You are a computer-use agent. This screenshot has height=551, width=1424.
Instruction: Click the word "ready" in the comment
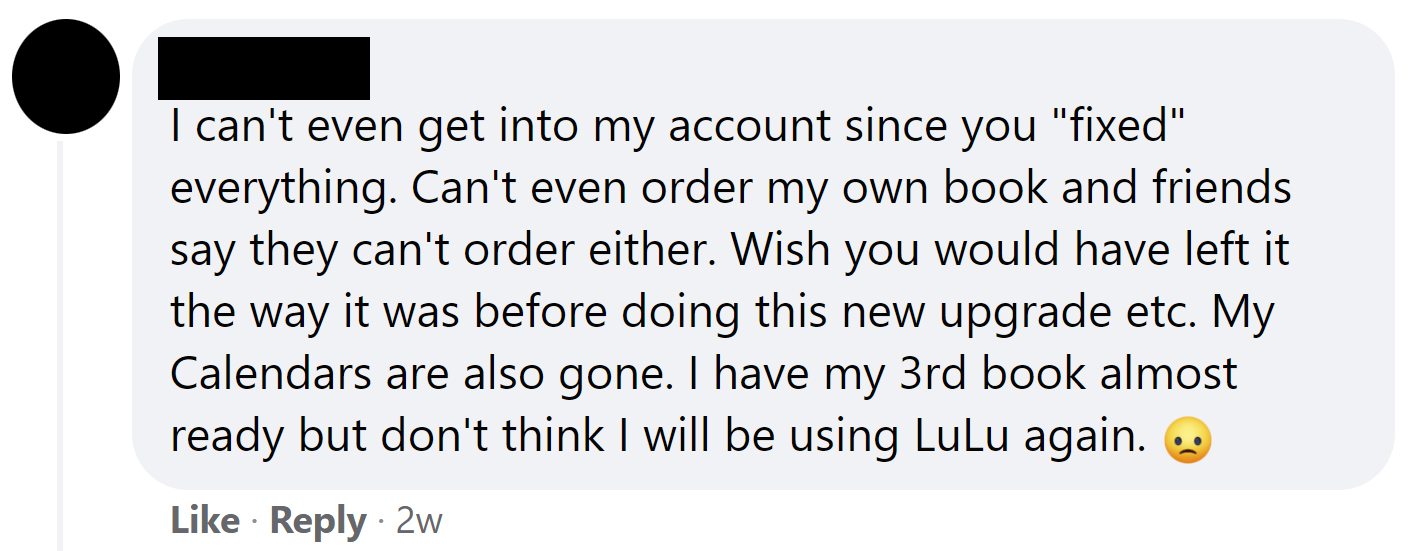(223, 436)
